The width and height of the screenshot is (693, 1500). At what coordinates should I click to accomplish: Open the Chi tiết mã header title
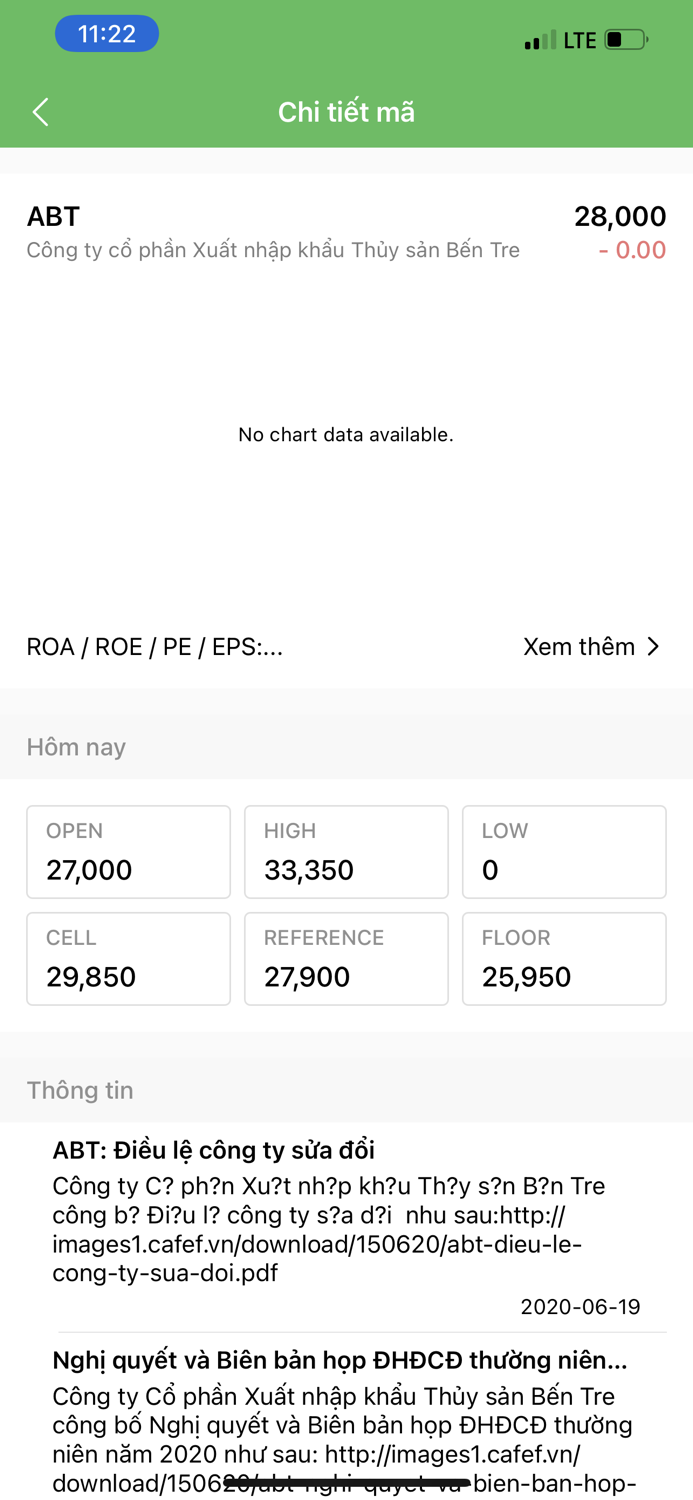coord(346,112)
